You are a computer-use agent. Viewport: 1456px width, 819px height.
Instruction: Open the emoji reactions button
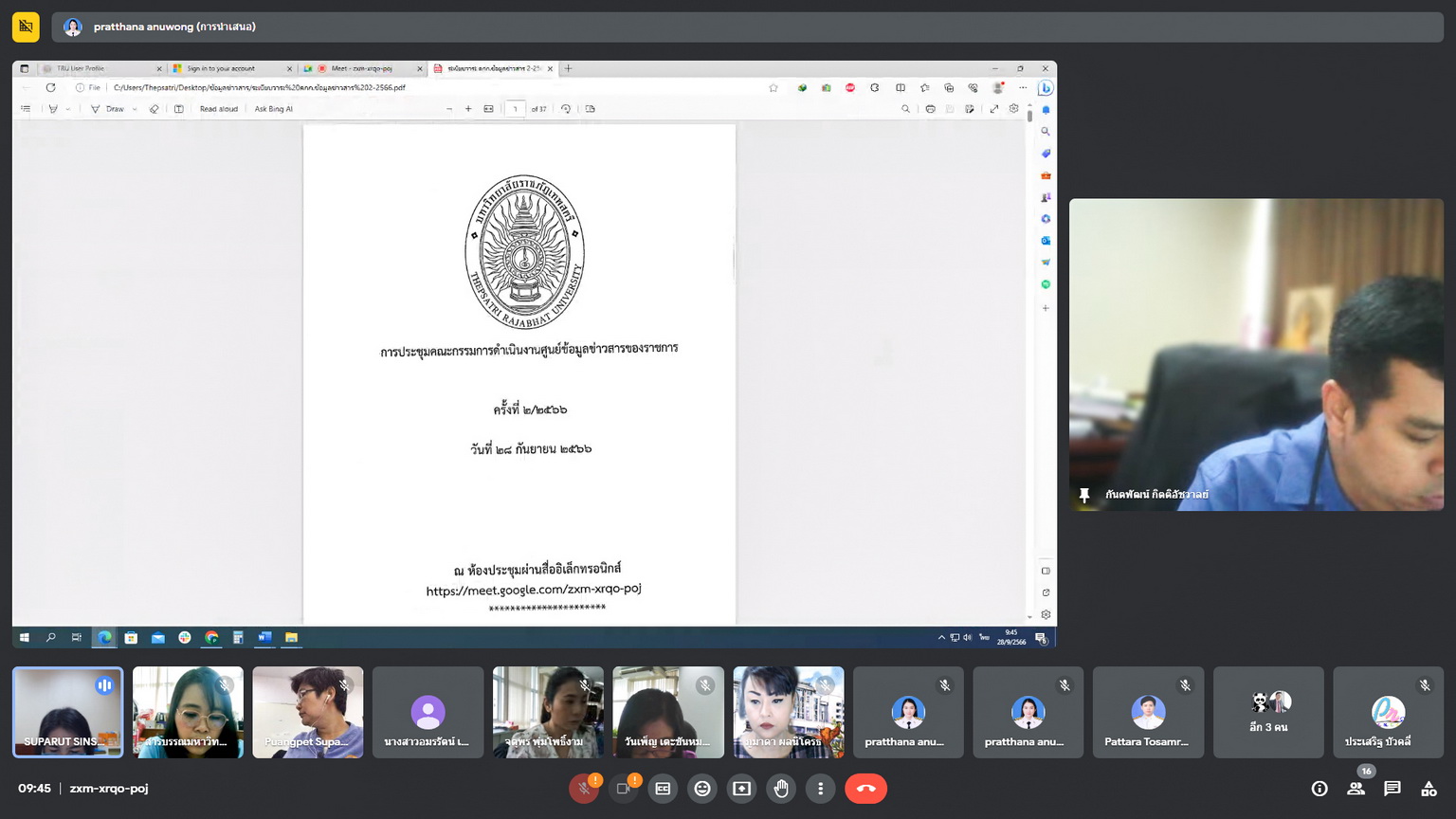pos(702,789)
